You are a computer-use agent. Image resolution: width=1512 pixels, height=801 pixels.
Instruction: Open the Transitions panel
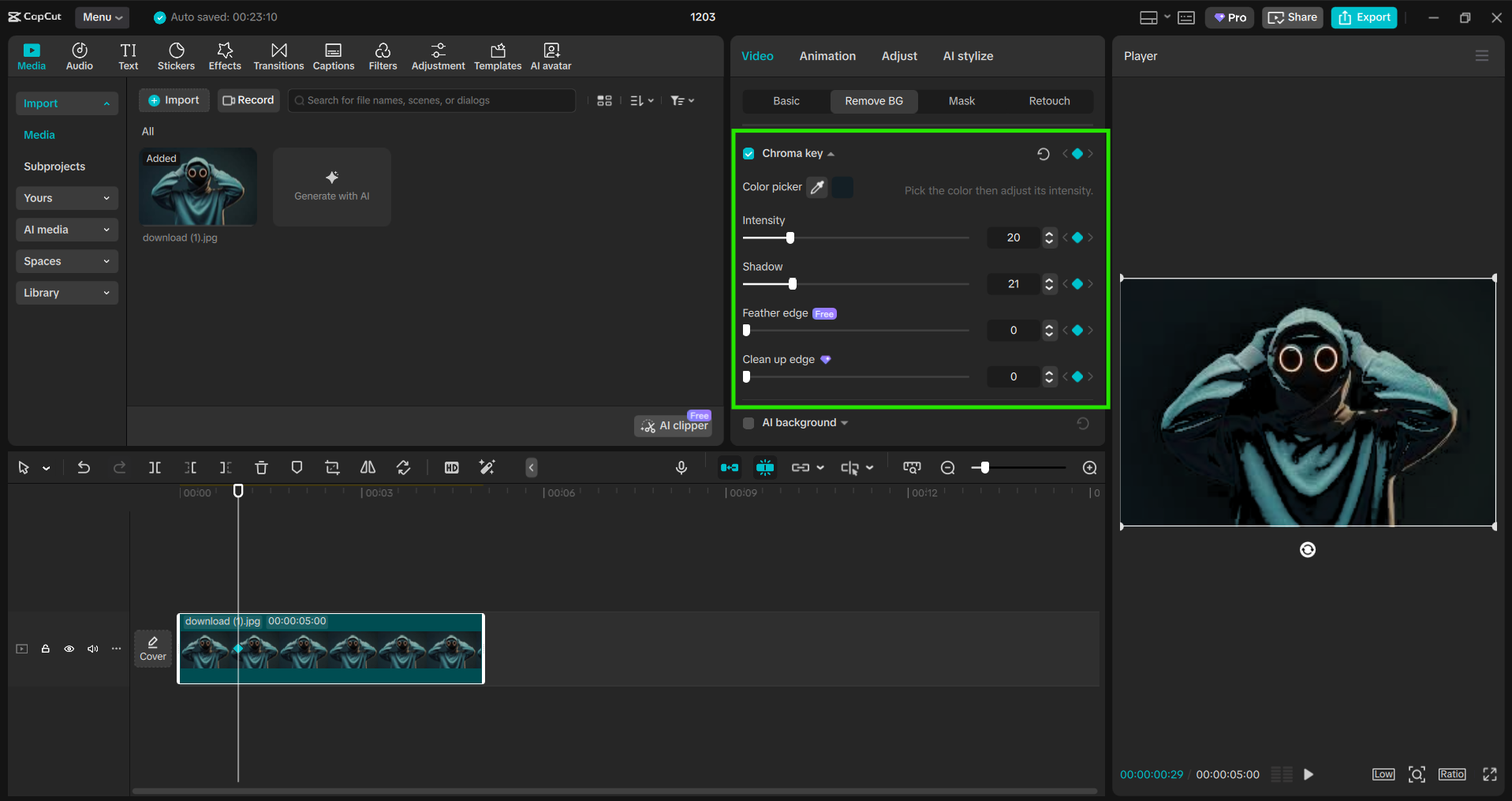coord(278,56)
